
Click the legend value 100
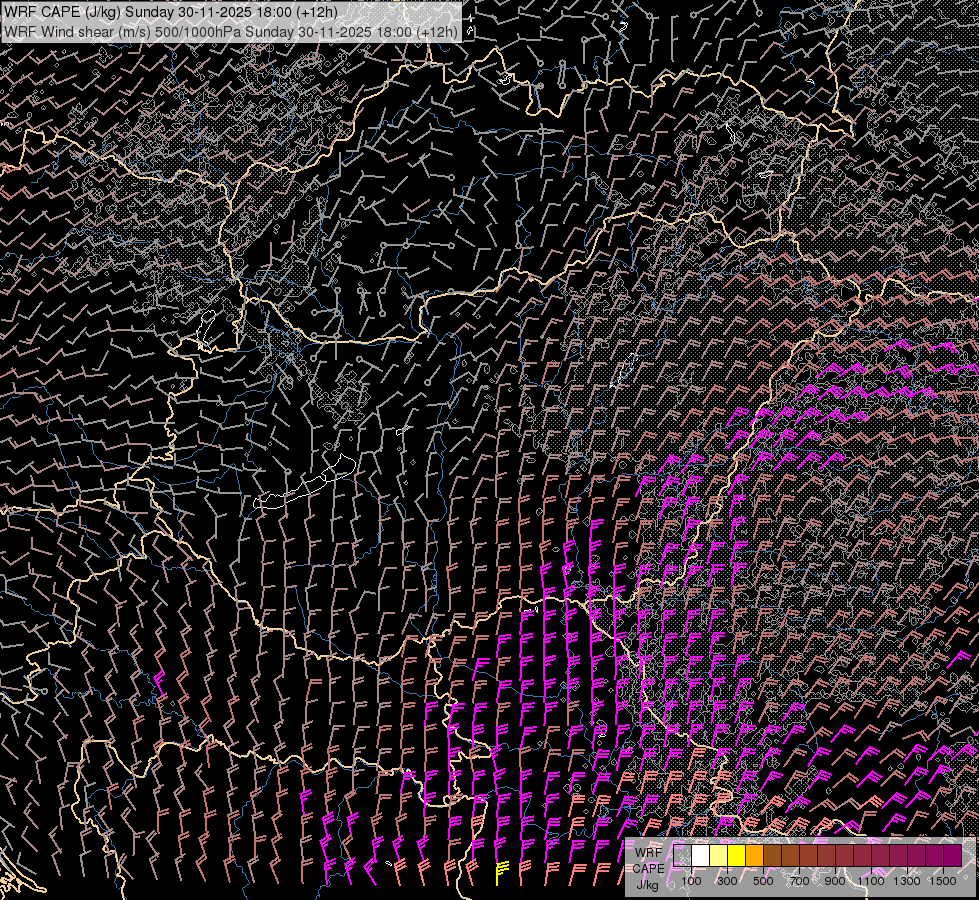[x=691, y=881]
